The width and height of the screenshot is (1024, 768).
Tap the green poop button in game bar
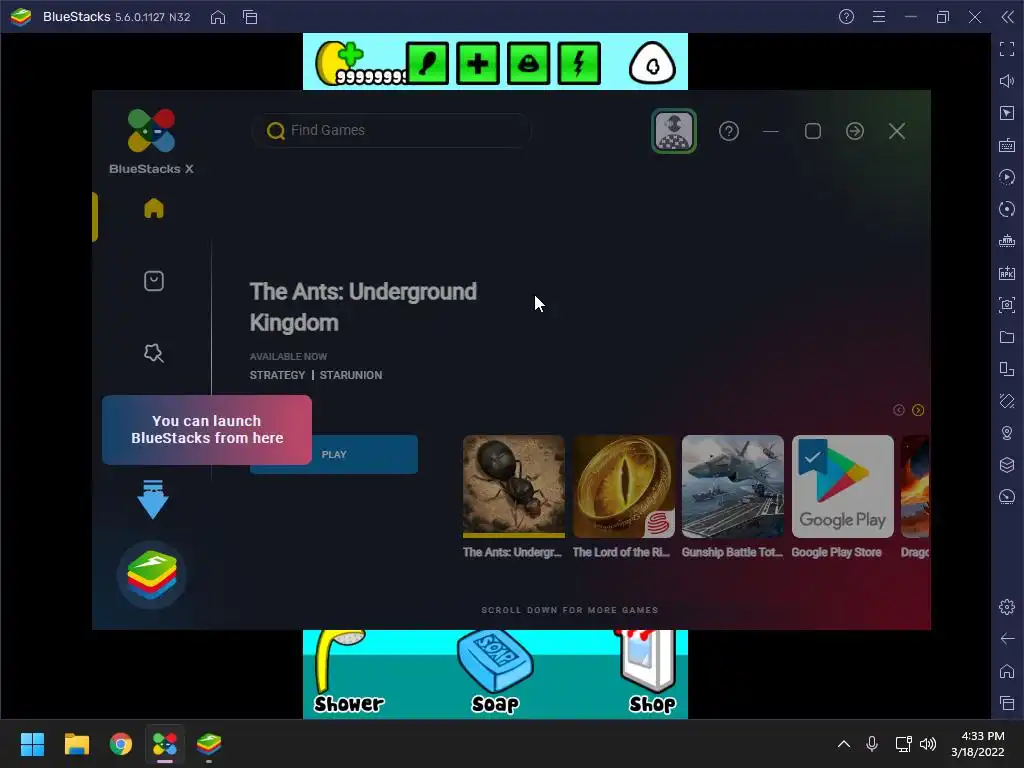[528, 63]
